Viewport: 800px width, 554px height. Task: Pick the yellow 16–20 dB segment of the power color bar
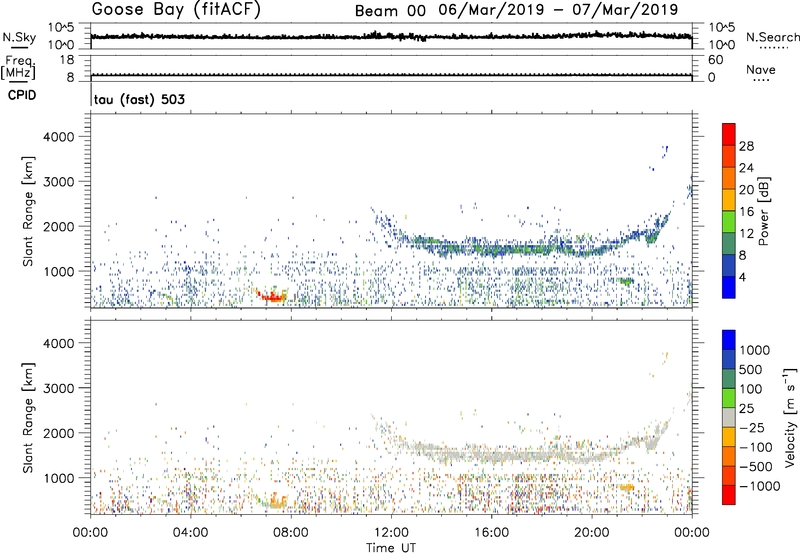click(729, 200)
